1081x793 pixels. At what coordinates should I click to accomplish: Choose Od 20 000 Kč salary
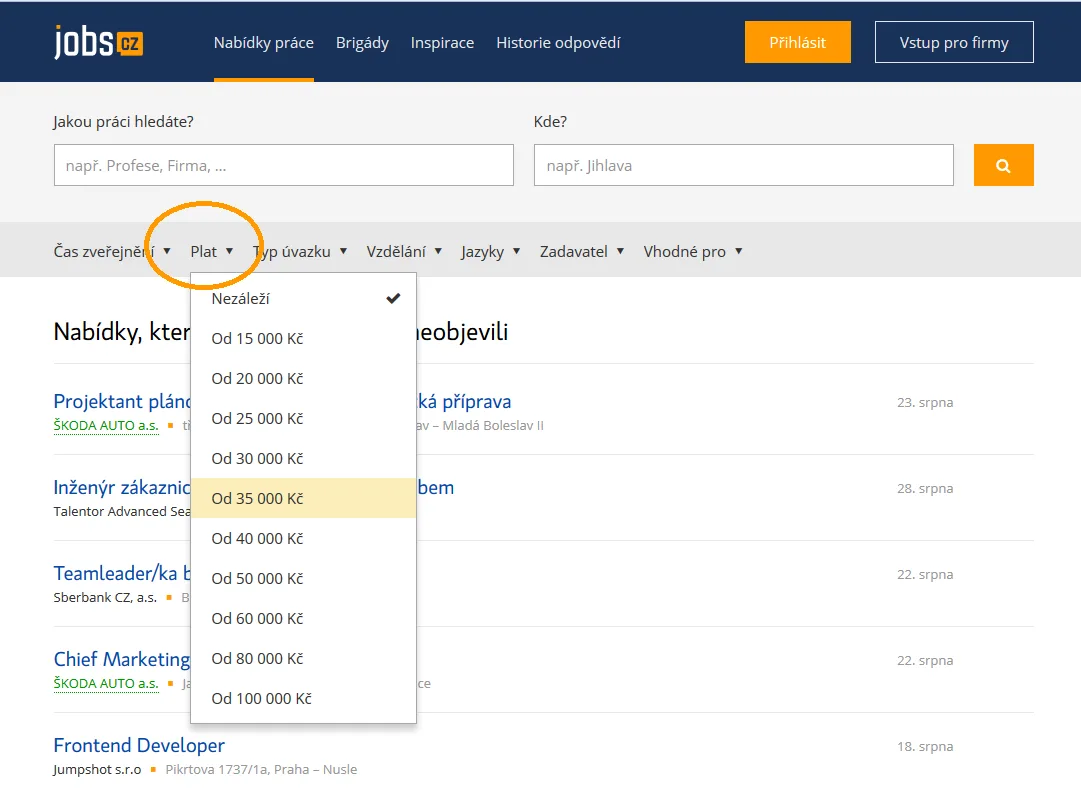[303, 379]
